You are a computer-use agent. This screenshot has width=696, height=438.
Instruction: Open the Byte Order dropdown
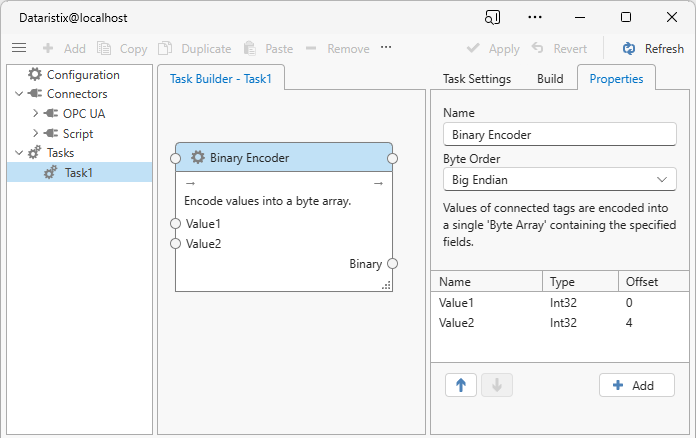559,179
